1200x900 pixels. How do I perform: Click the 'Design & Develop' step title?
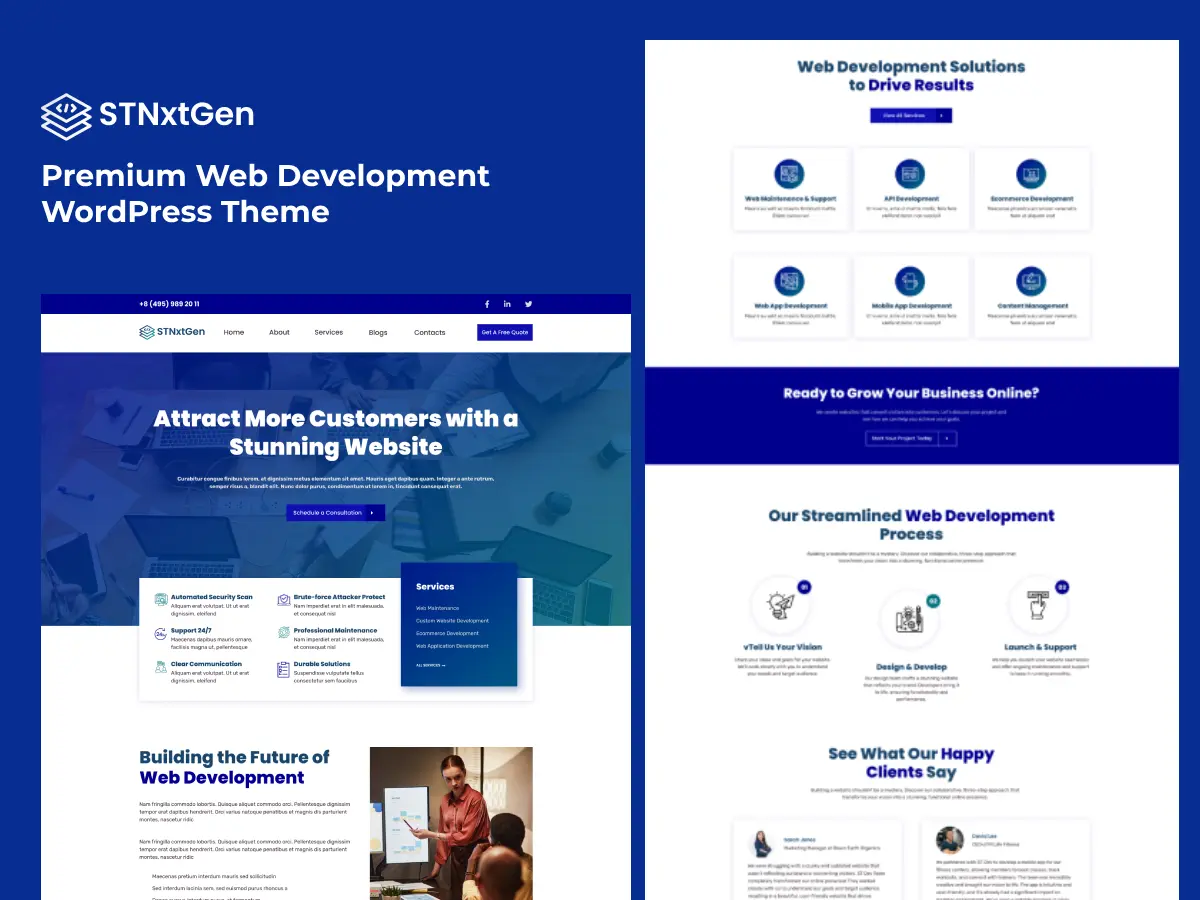[911, 667]
